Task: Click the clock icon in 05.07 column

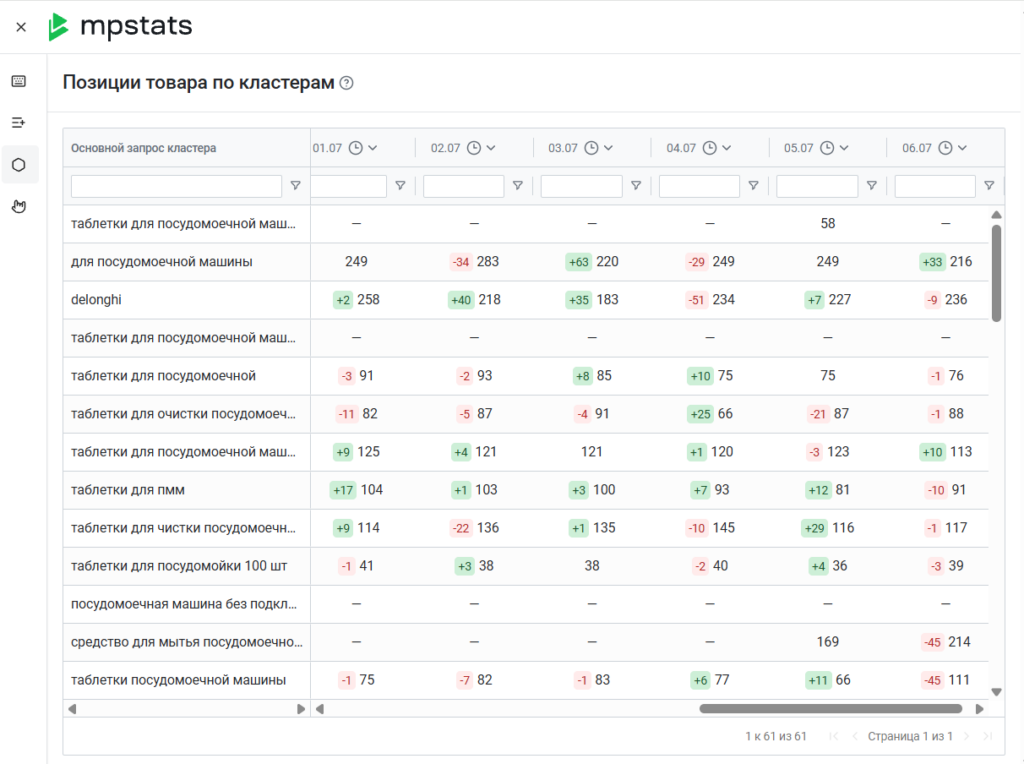Action: coord(827,148)
